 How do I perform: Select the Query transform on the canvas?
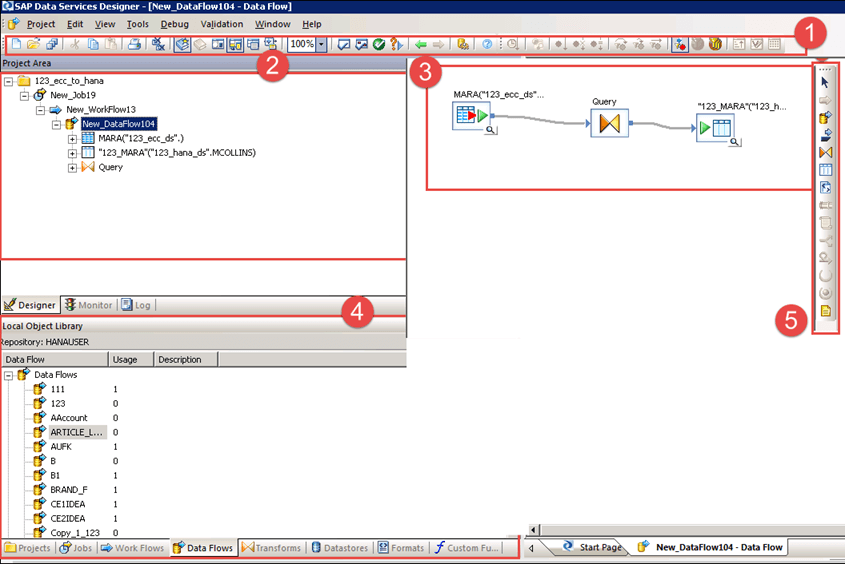pyautogui.click(x=608, y=126)
